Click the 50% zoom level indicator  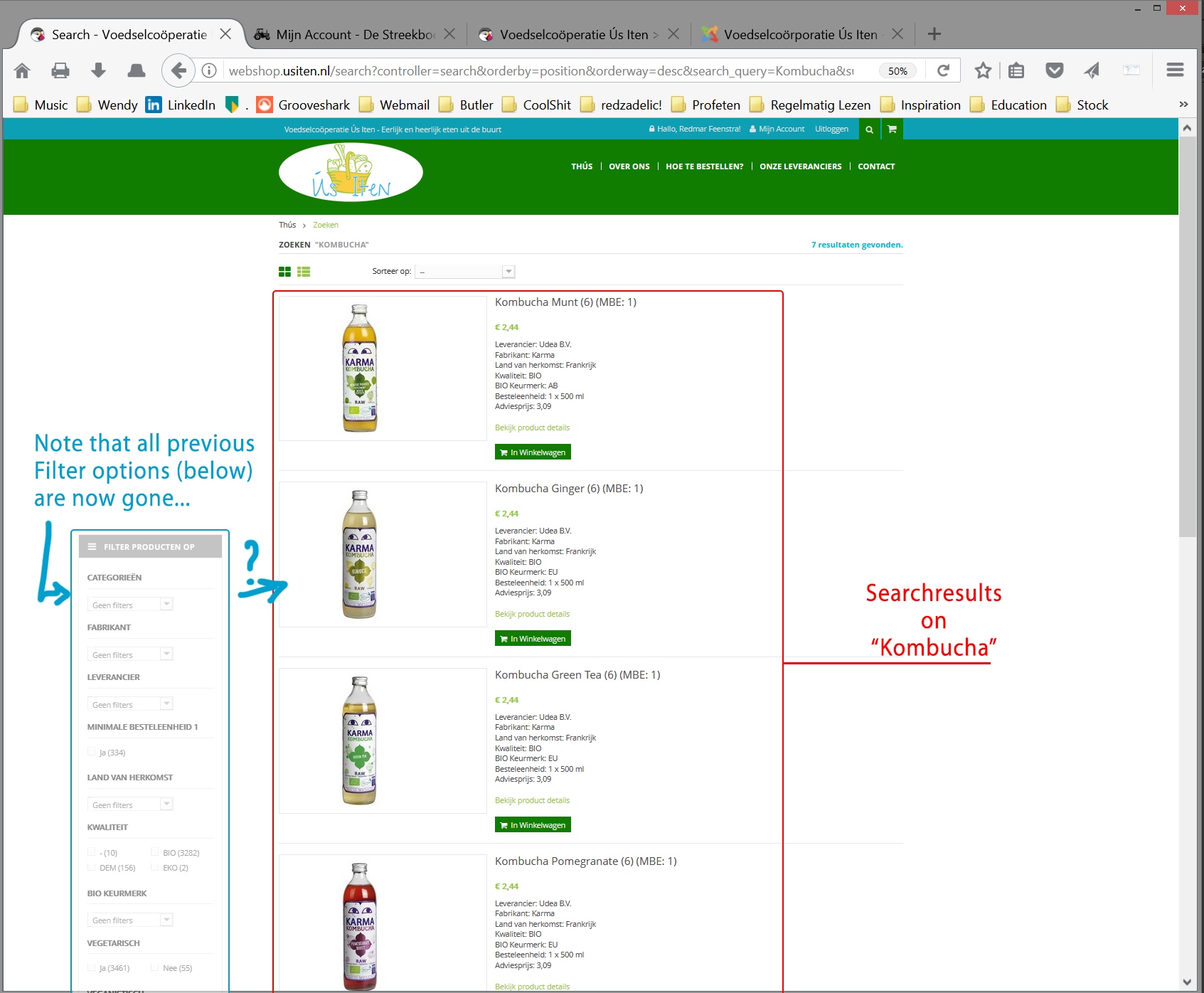click(897, 71)
